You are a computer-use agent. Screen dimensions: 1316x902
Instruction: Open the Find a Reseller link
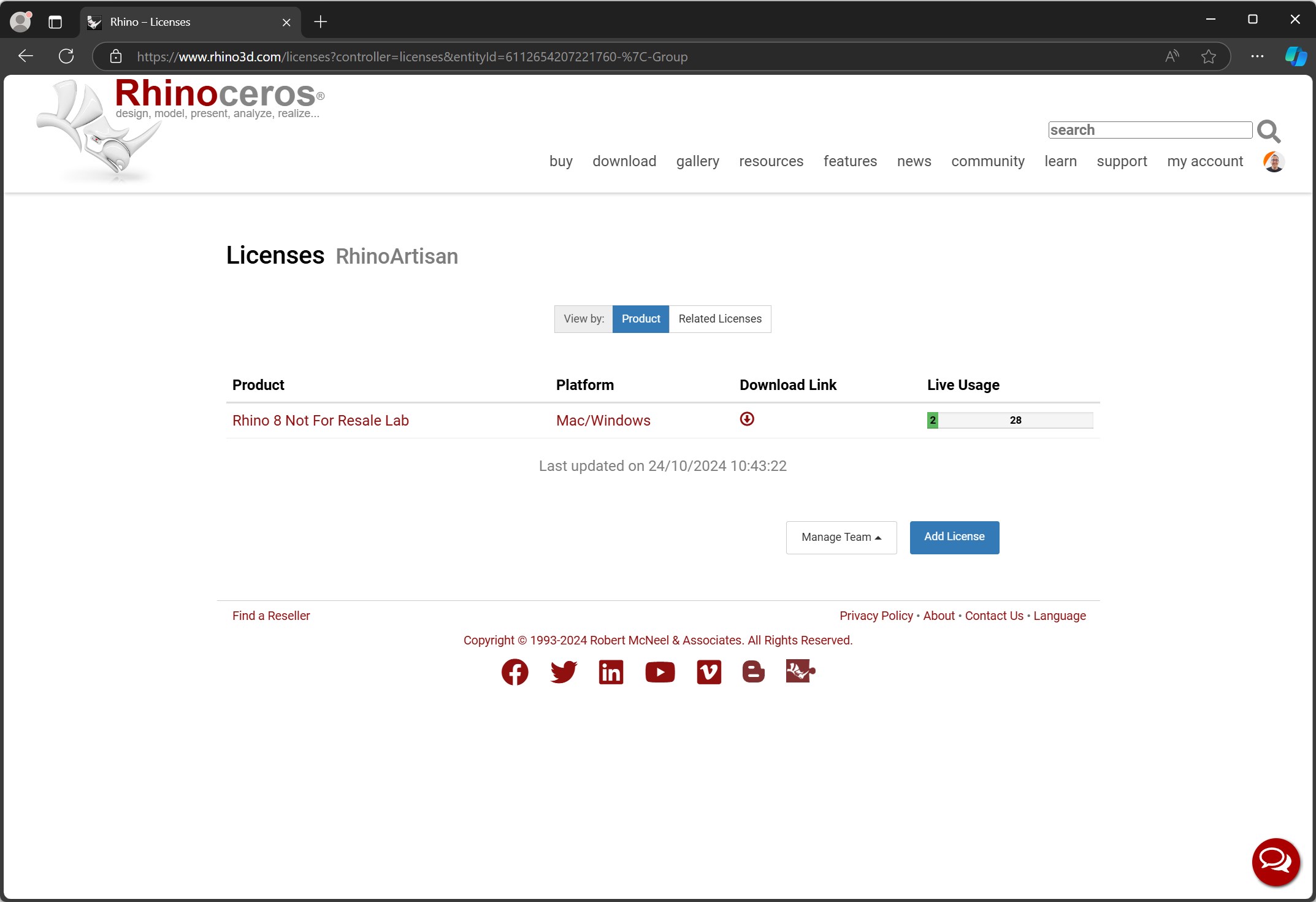pos(271,616)
